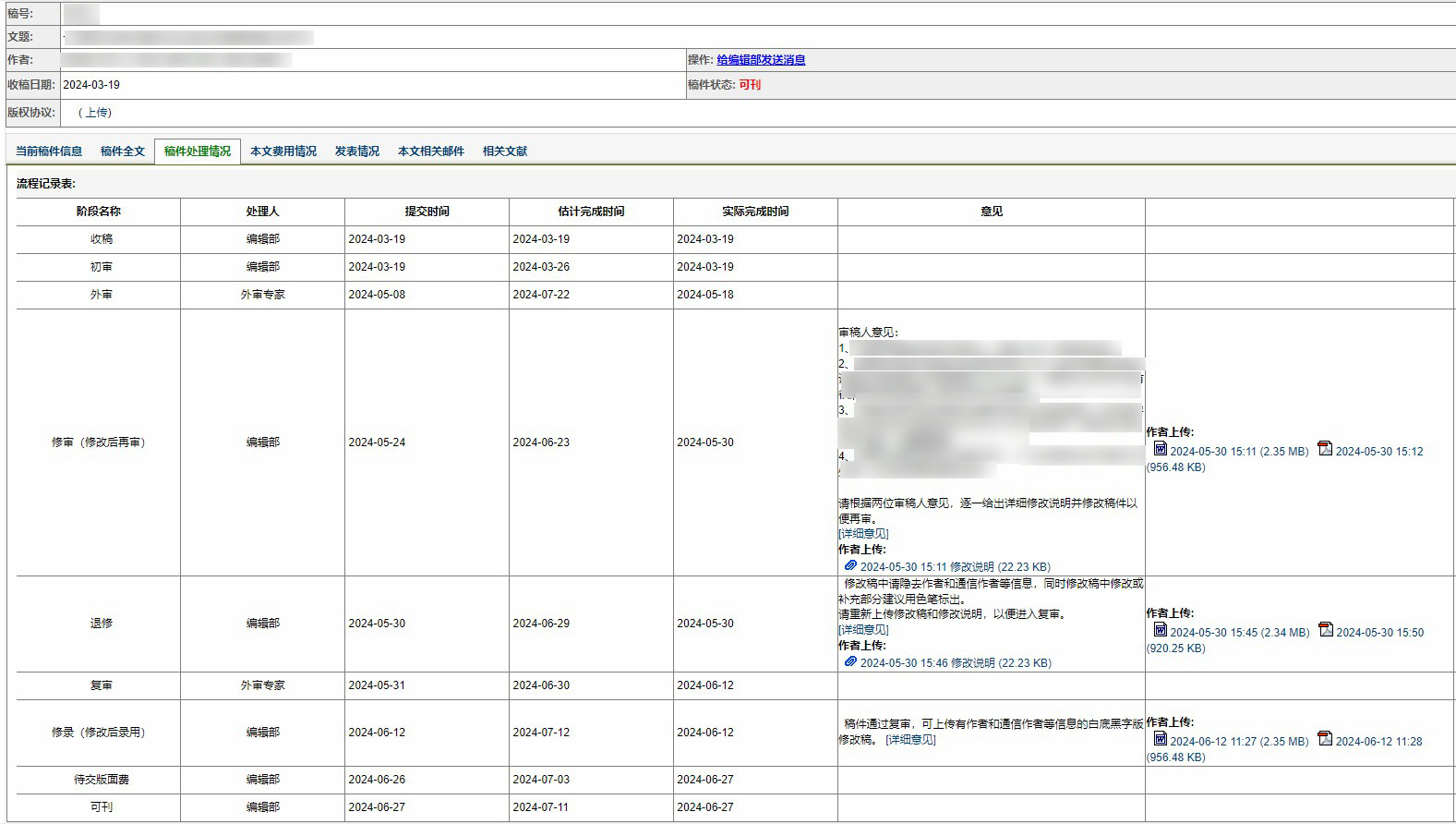
Task: Click PDF icon for 2024-06-12 11:28 upload
Action: 1325,739
